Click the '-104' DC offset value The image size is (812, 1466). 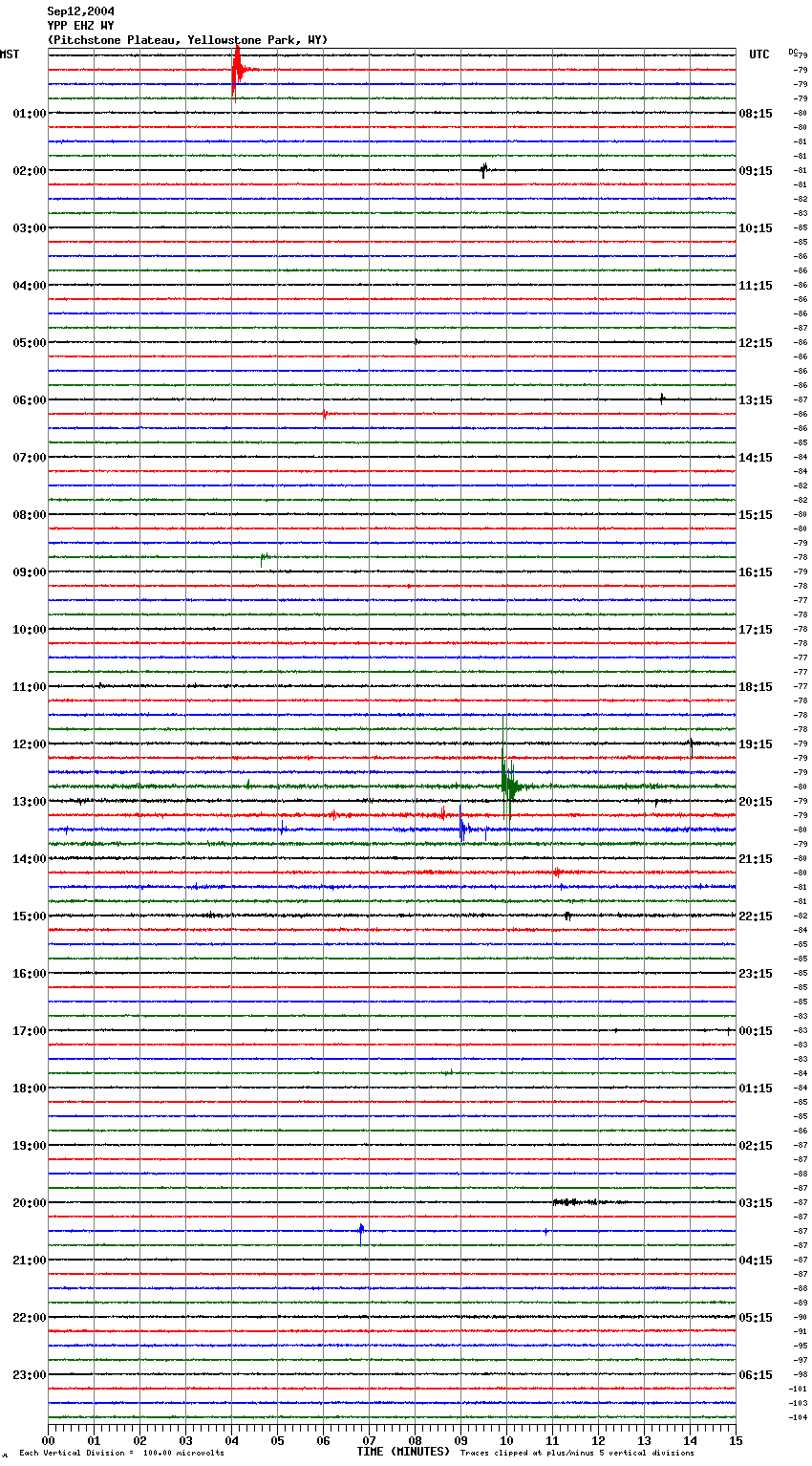pos(798,1417)
